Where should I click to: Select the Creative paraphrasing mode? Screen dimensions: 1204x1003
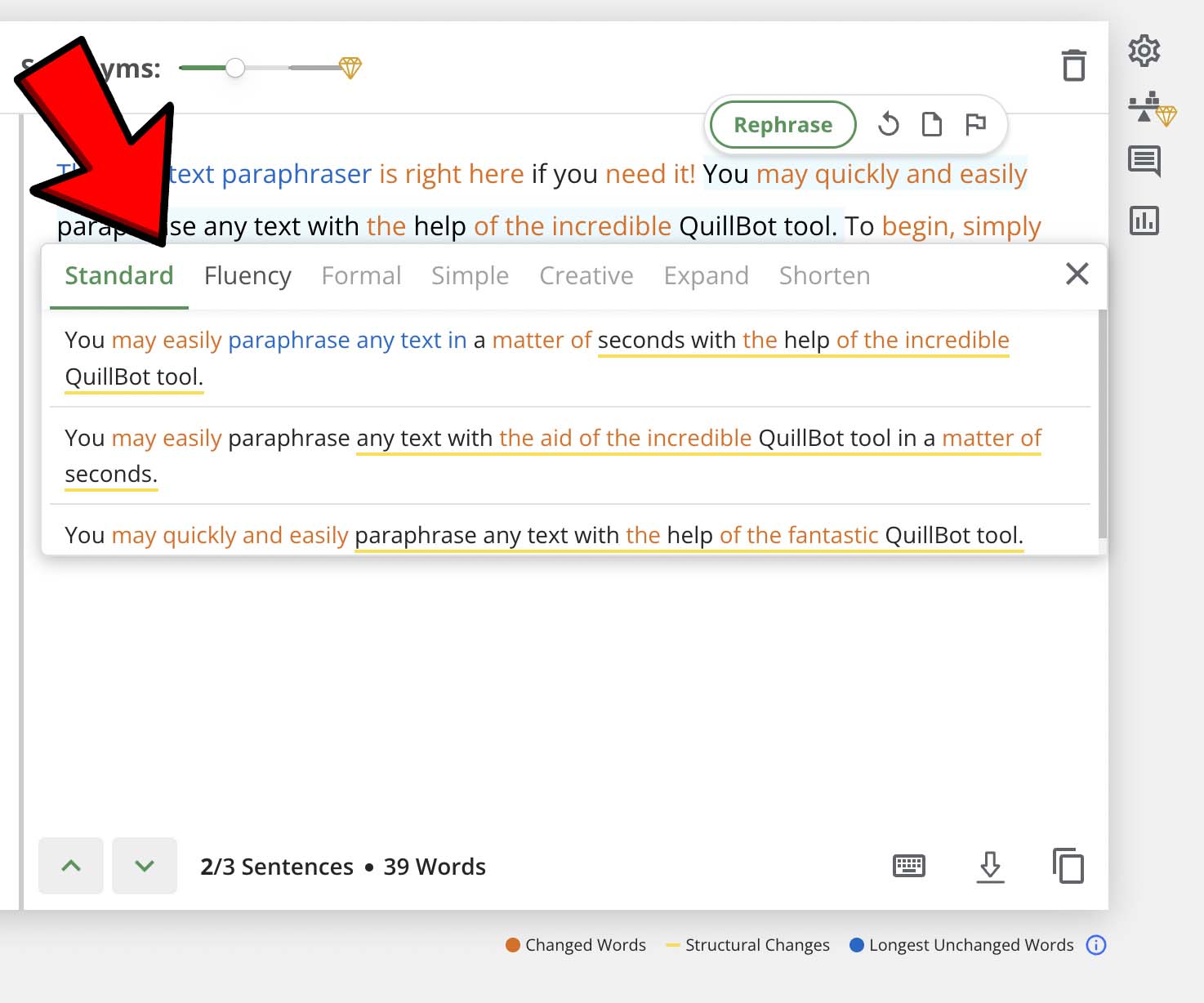click(x=586, y=275)
